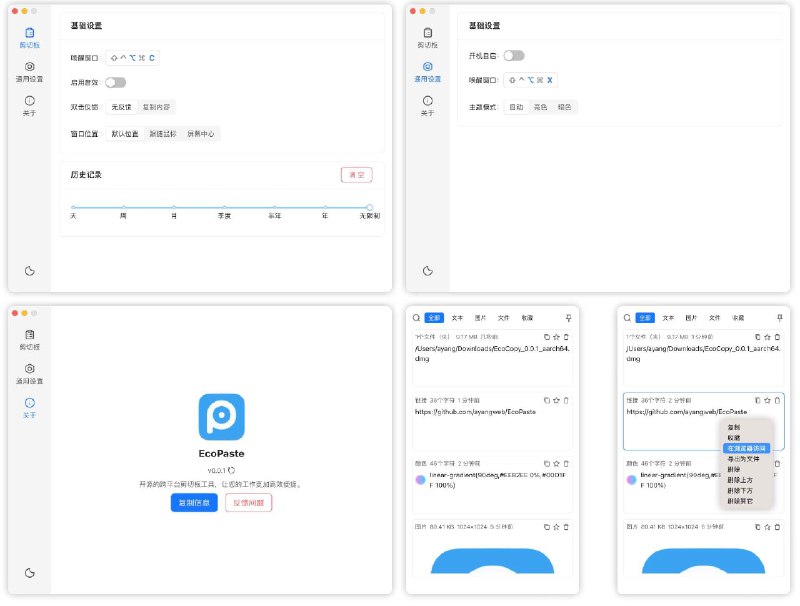Image resolution: width=800 pixels, height=606 pixels.
Task: Click the dark mode icon at sidebar bottom
Action: (x=30, y=271)
